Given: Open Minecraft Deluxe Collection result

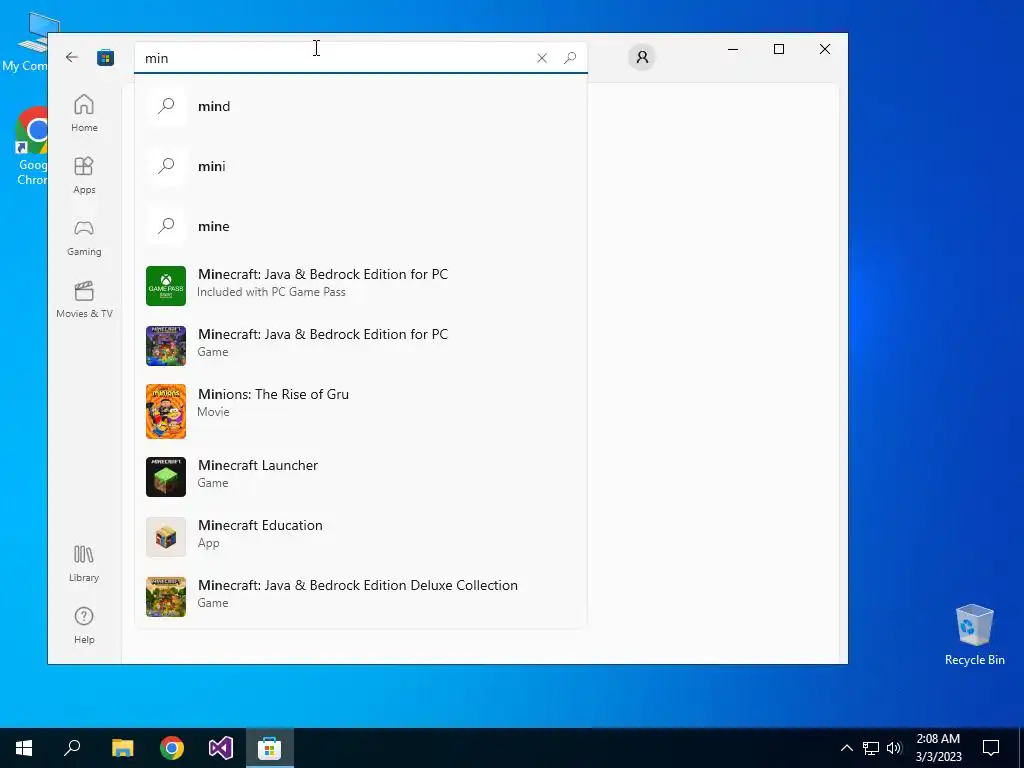Looking at the screenshot, I should (360, 597).
